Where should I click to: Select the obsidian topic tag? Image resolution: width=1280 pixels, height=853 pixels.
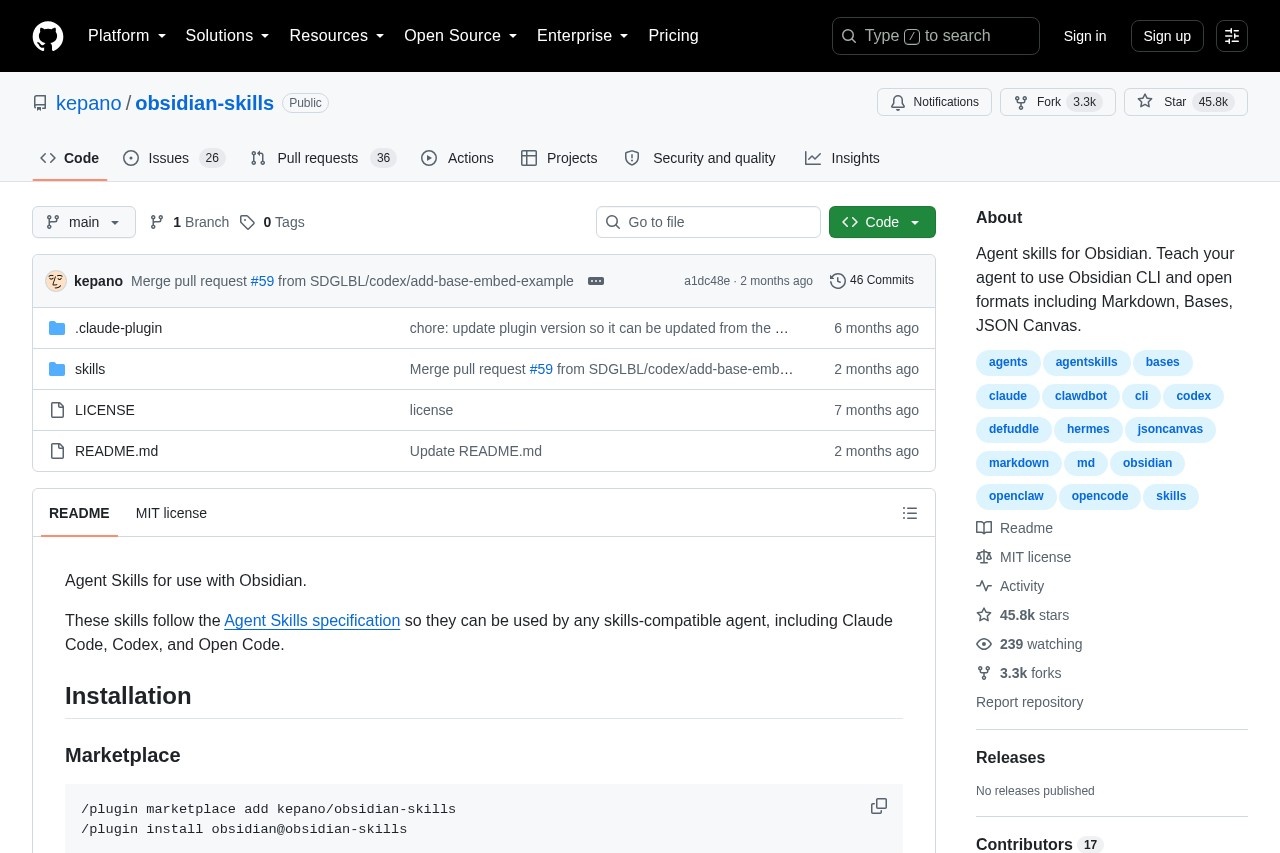click(x=1148, y=463)
